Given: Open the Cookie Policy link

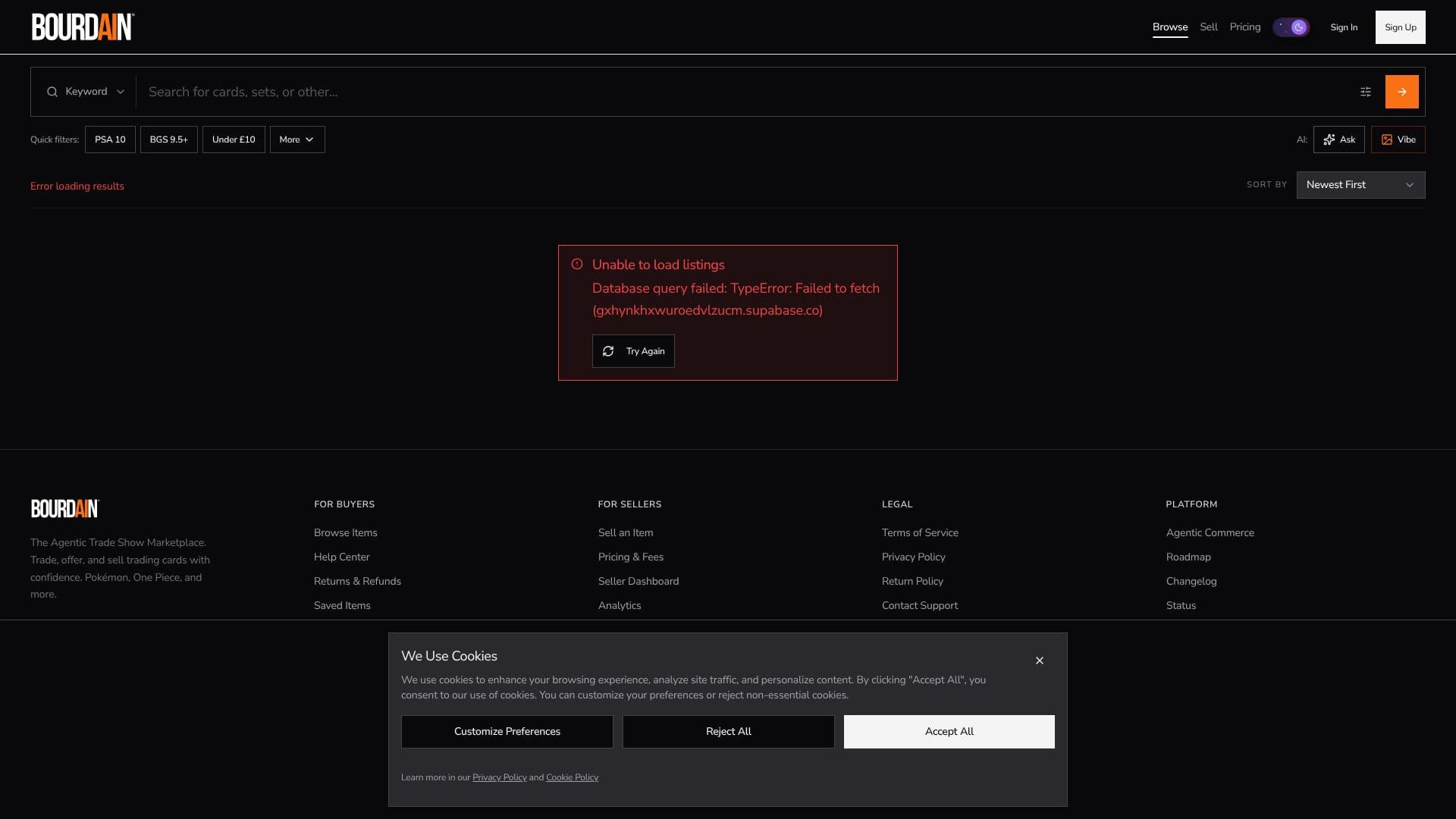Looking at the screenshot, I should click(572, 777).
